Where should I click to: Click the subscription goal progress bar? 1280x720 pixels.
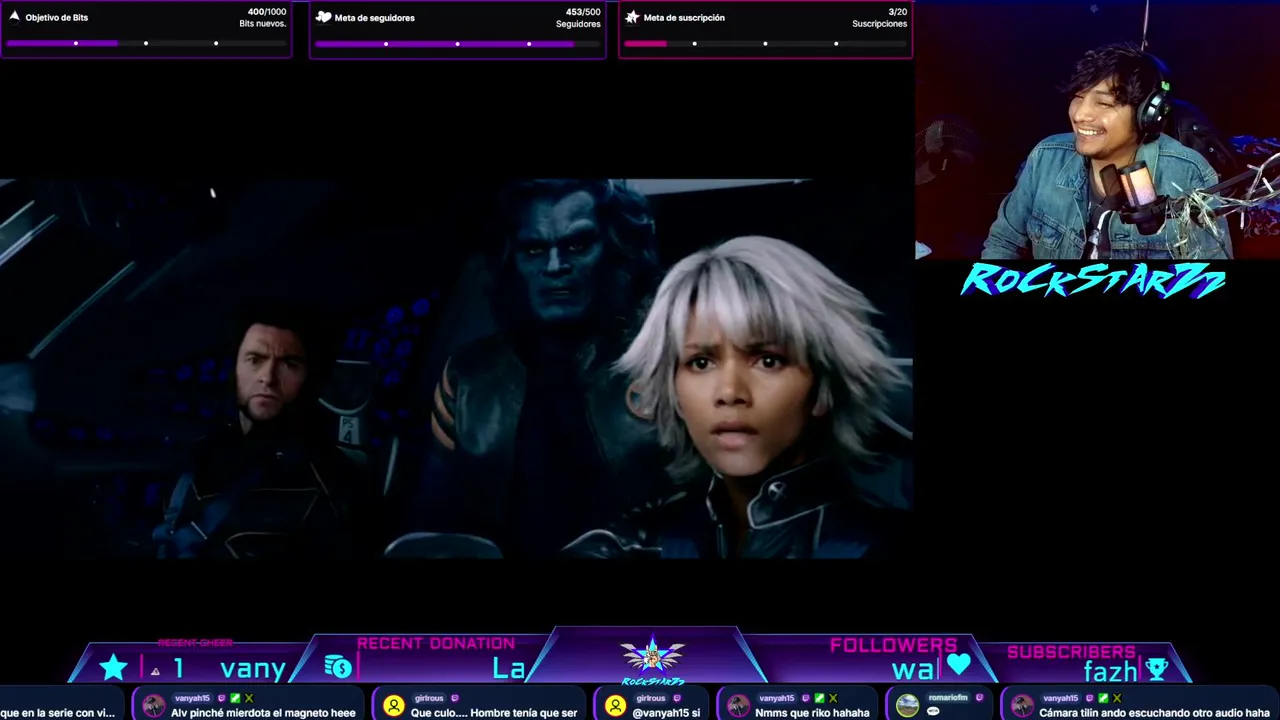point(765,43)
